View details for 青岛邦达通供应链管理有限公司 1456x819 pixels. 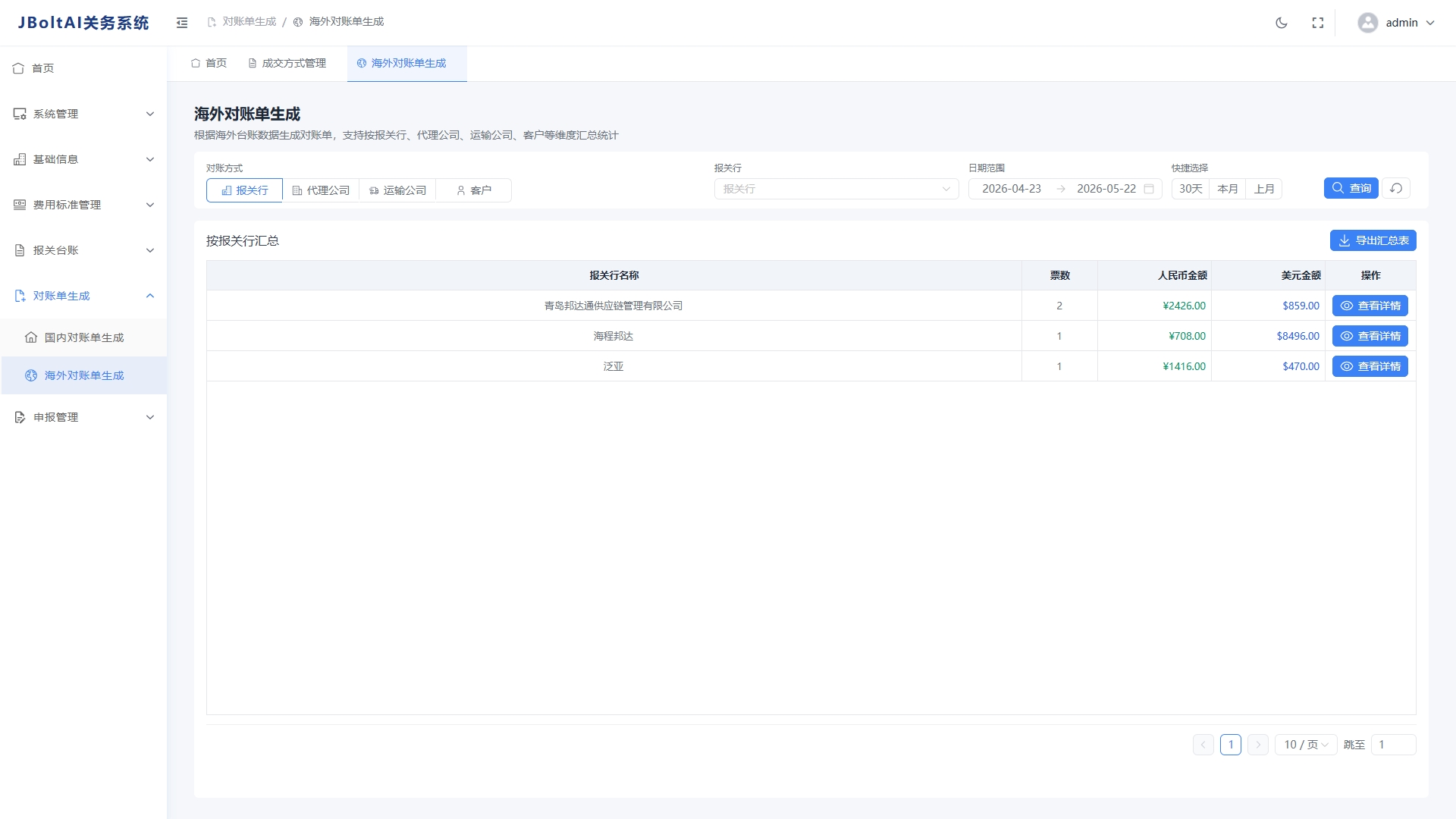1370,306
